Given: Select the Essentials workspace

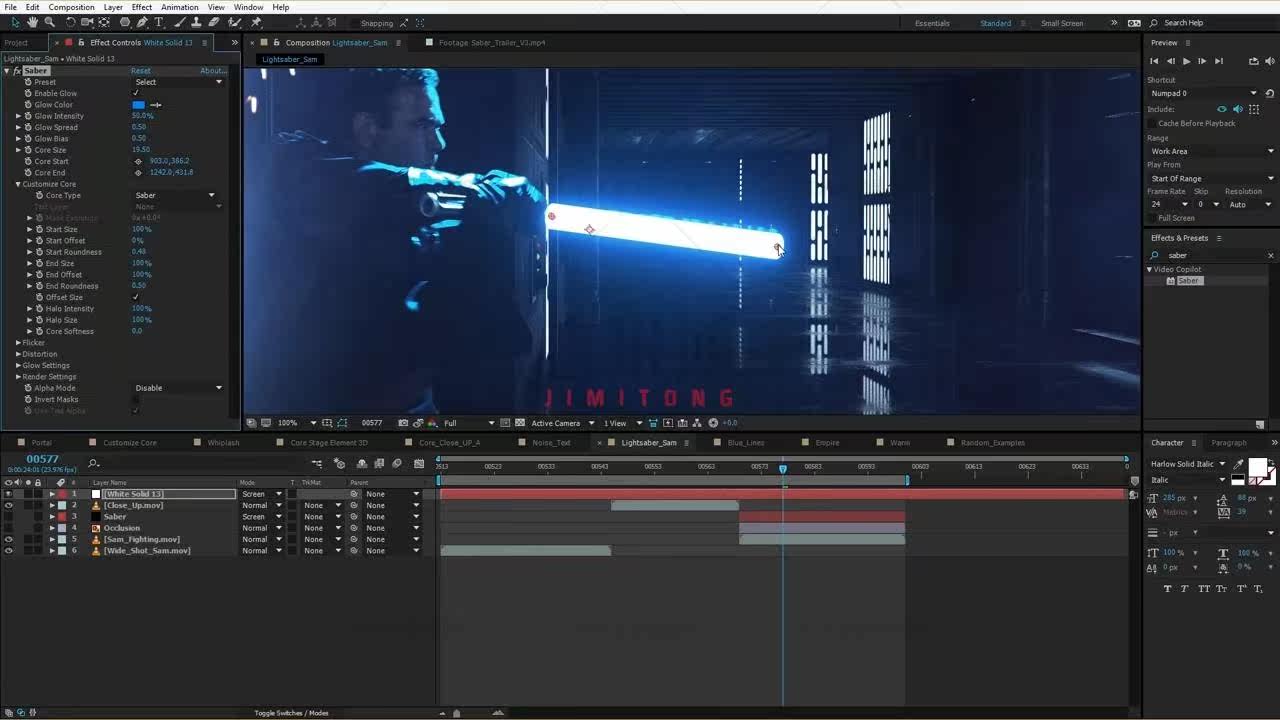Looking at the screenshot, I should [x=932, y=23].
